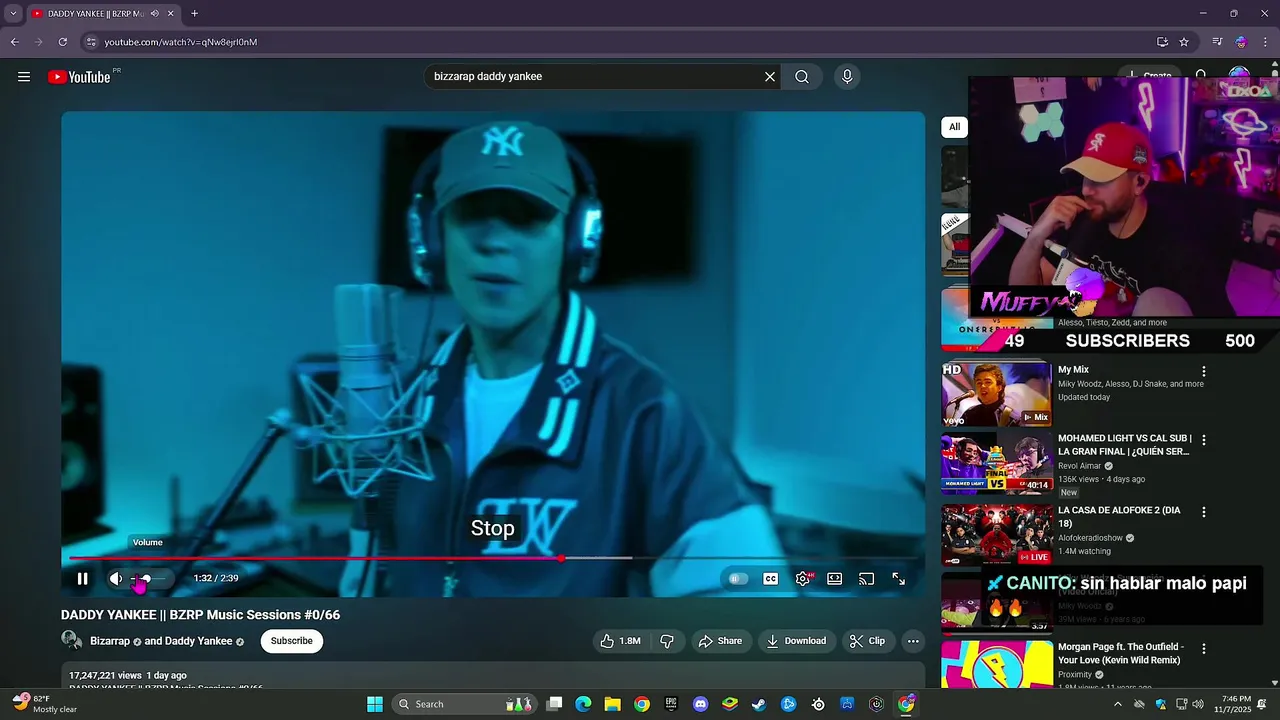This screenshot has width=1280, height=720.
Task: Click the magnifier search button
Action: pyautogui.click(x=802, y=77)
